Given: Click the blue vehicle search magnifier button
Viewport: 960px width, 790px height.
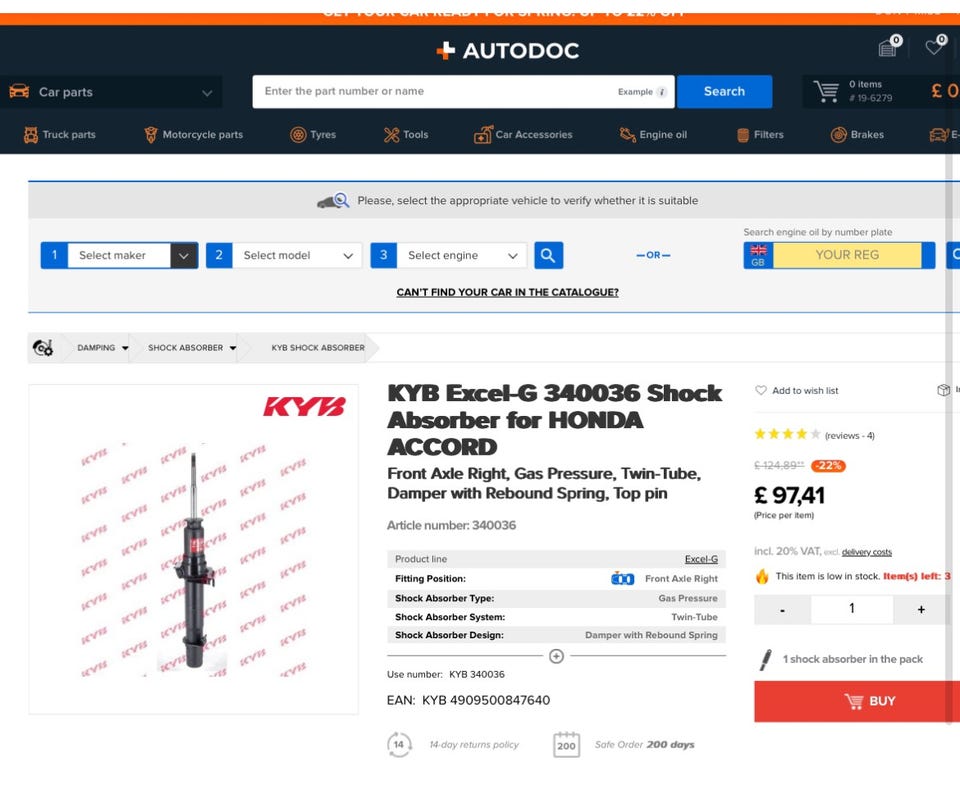Looking at the screenshot, I should 548,255.
